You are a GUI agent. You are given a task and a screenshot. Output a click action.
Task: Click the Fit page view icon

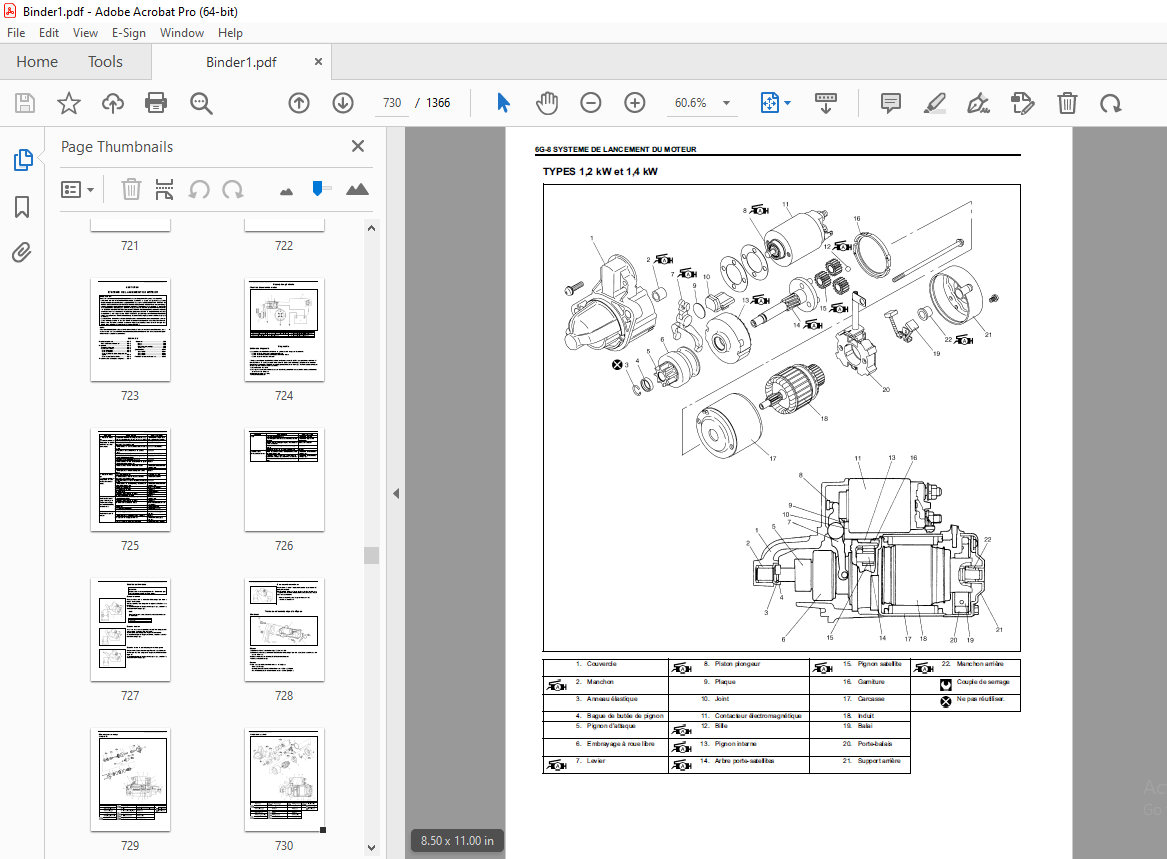coord(770,103)
